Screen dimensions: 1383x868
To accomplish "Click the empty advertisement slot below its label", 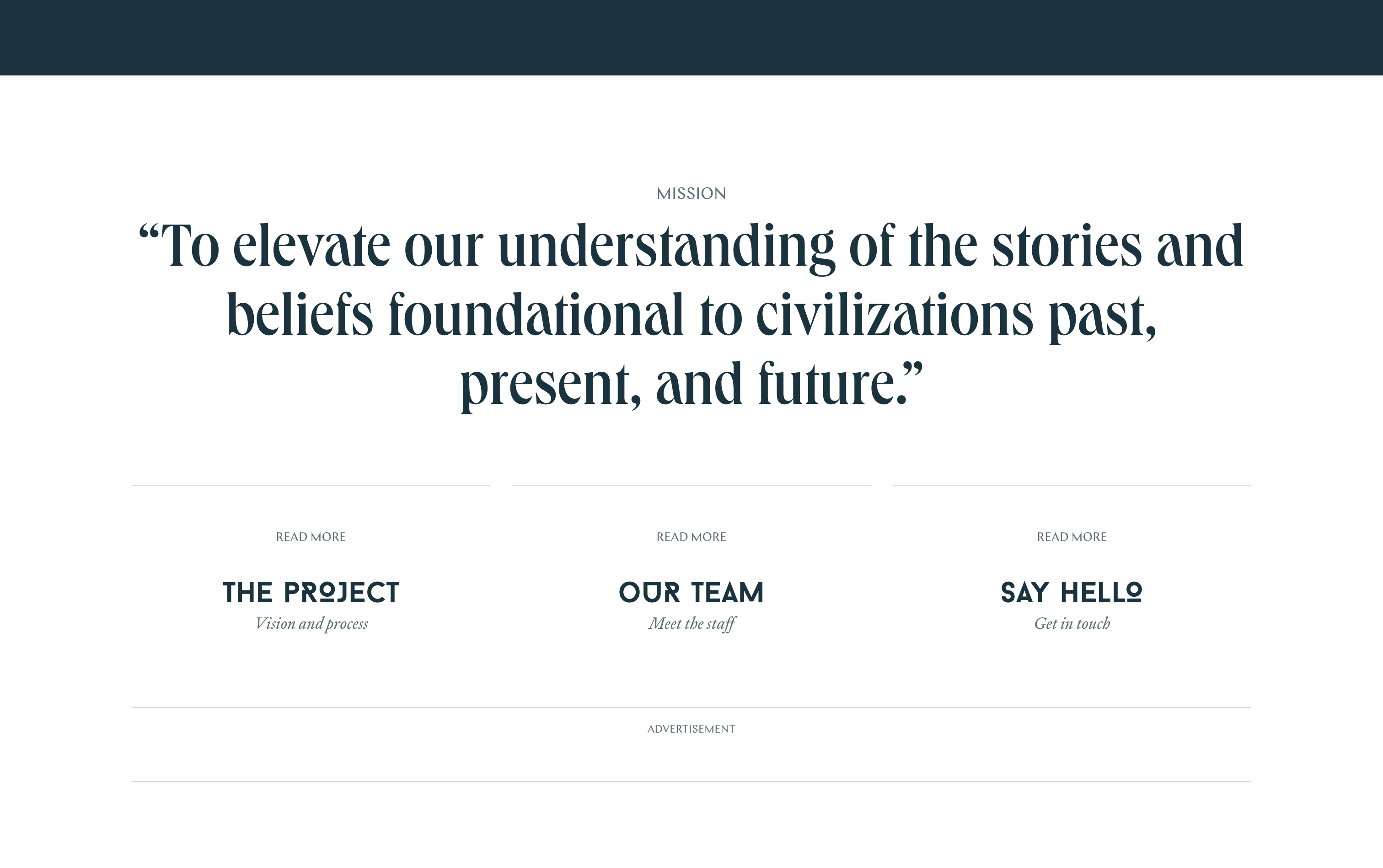I will click(691, 759).
